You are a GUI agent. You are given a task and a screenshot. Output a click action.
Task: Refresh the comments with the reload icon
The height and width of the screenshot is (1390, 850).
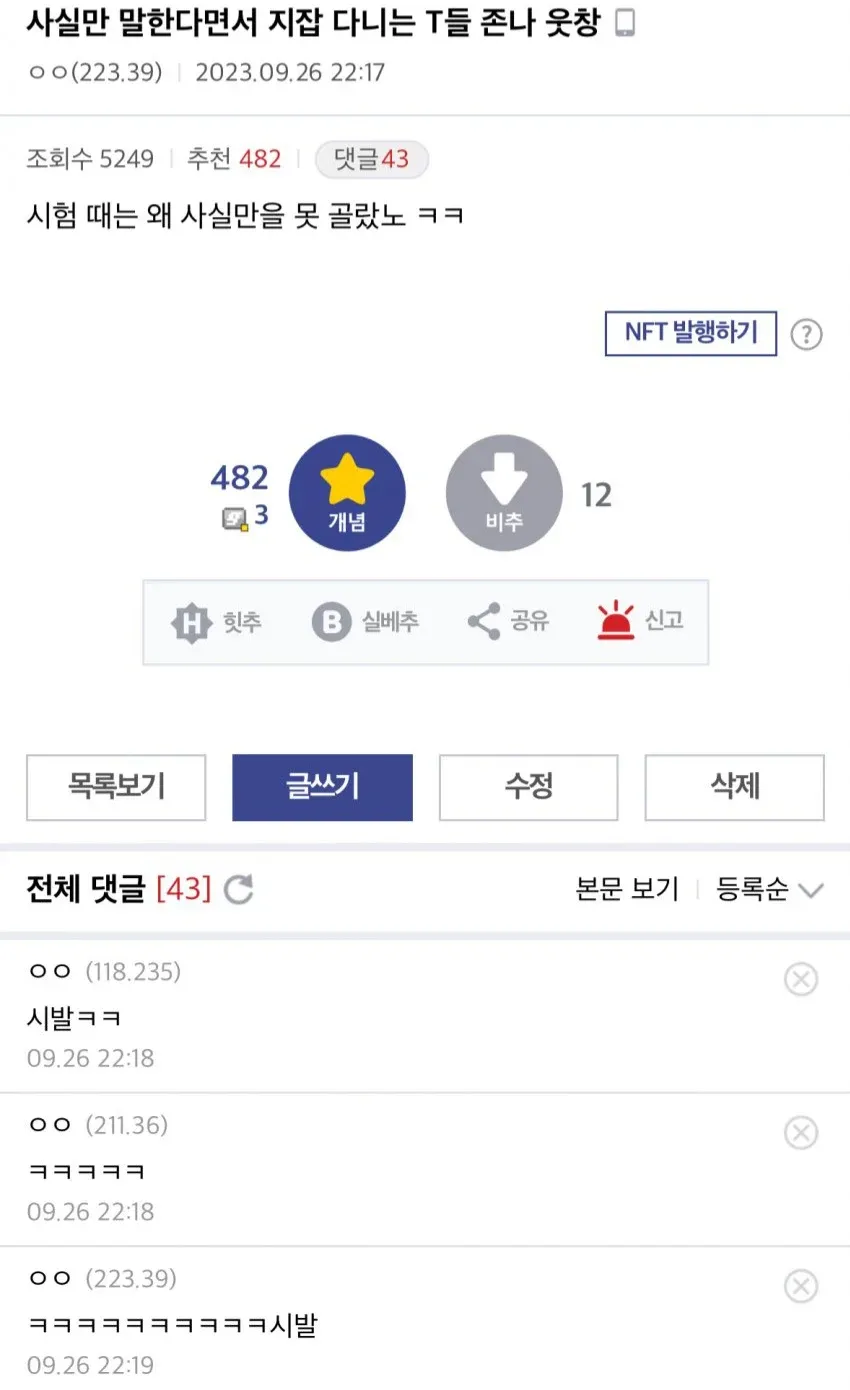point(238,890)
